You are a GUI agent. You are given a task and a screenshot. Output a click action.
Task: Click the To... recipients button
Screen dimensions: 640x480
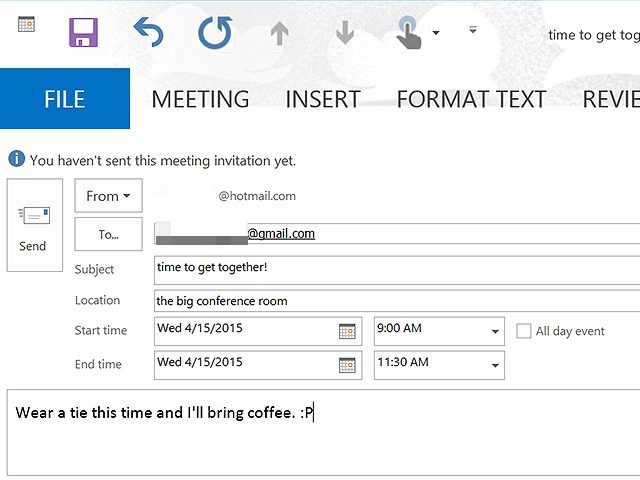pos(108,234)
